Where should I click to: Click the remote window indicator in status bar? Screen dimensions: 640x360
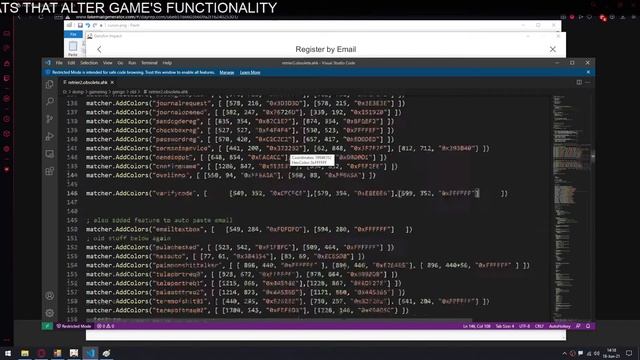pyautogui.click(x=47, y=326)
